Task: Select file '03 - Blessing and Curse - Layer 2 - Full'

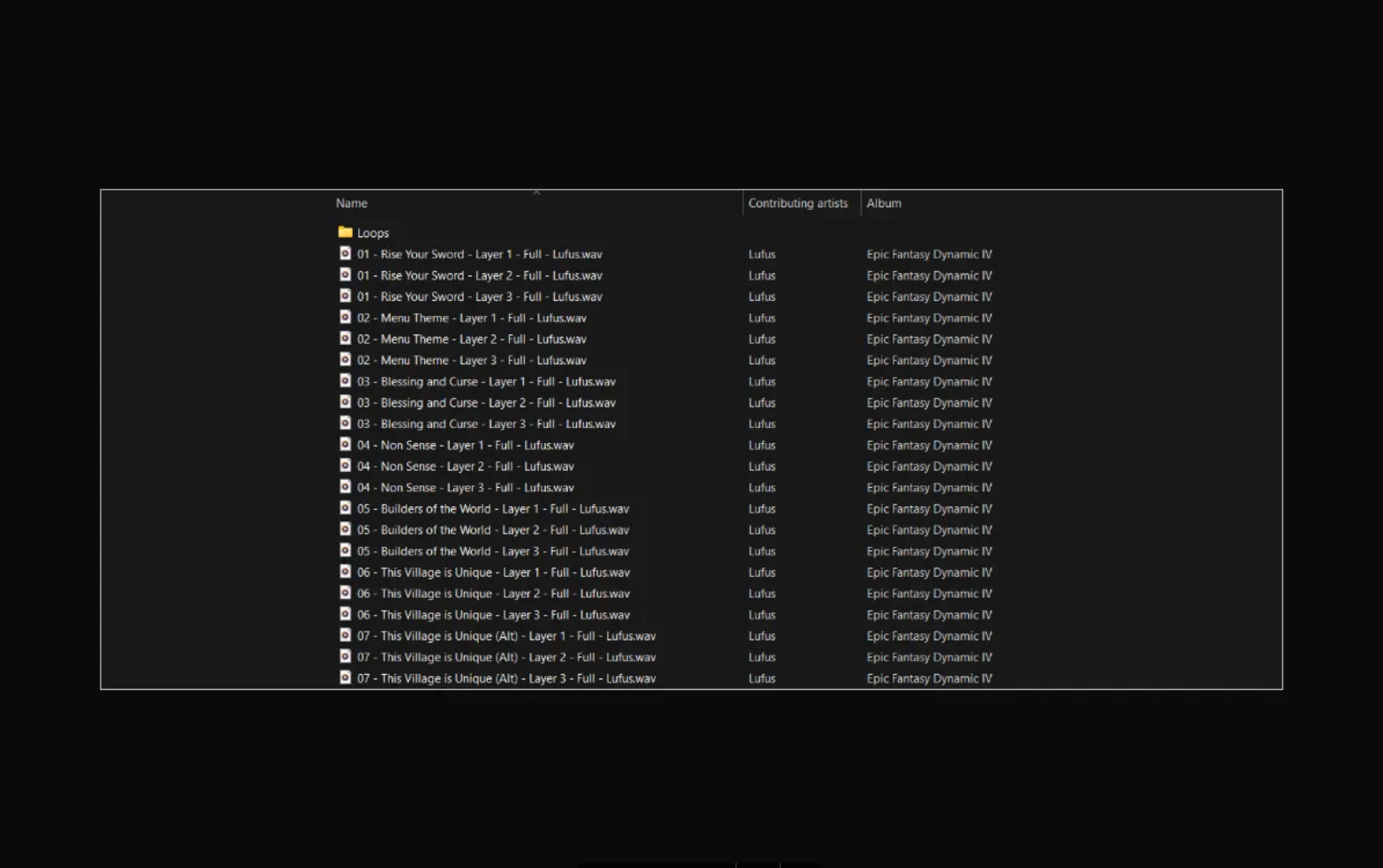Action: [x=487, y=402]
